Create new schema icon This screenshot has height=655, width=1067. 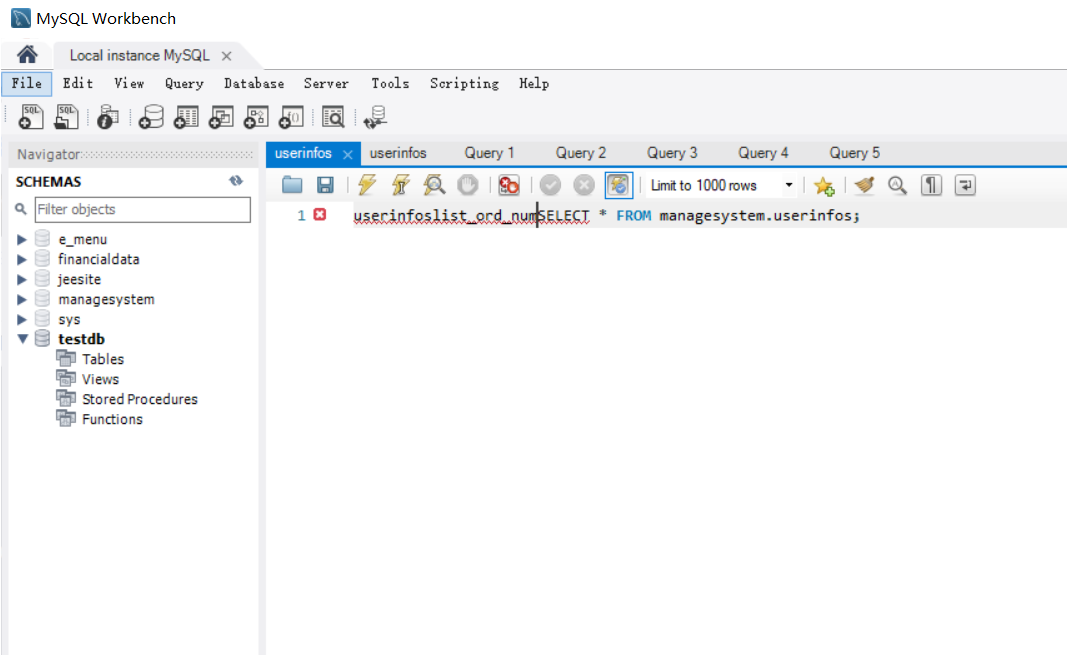tap(151, 117)
